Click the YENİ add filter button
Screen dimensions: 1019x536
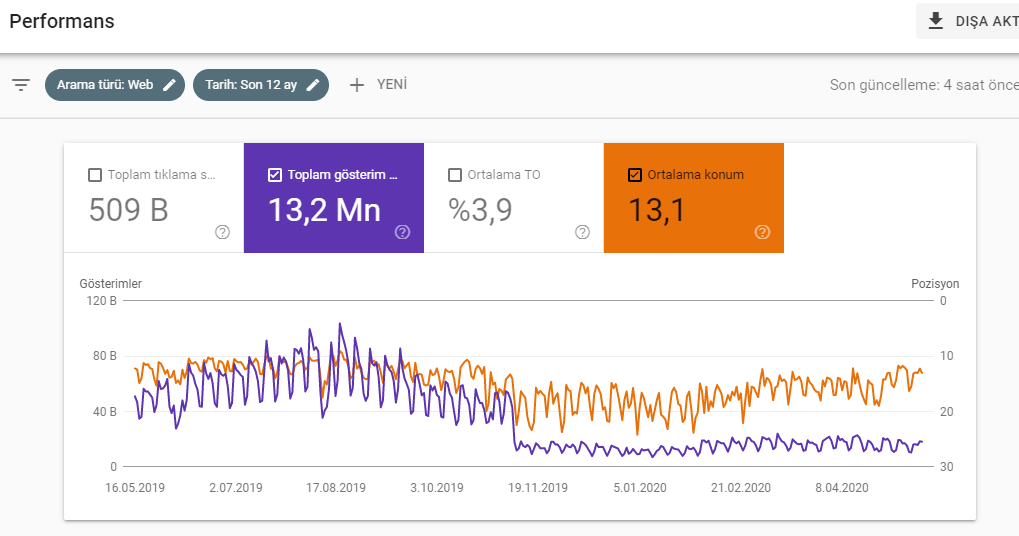[x=378, y=85]
